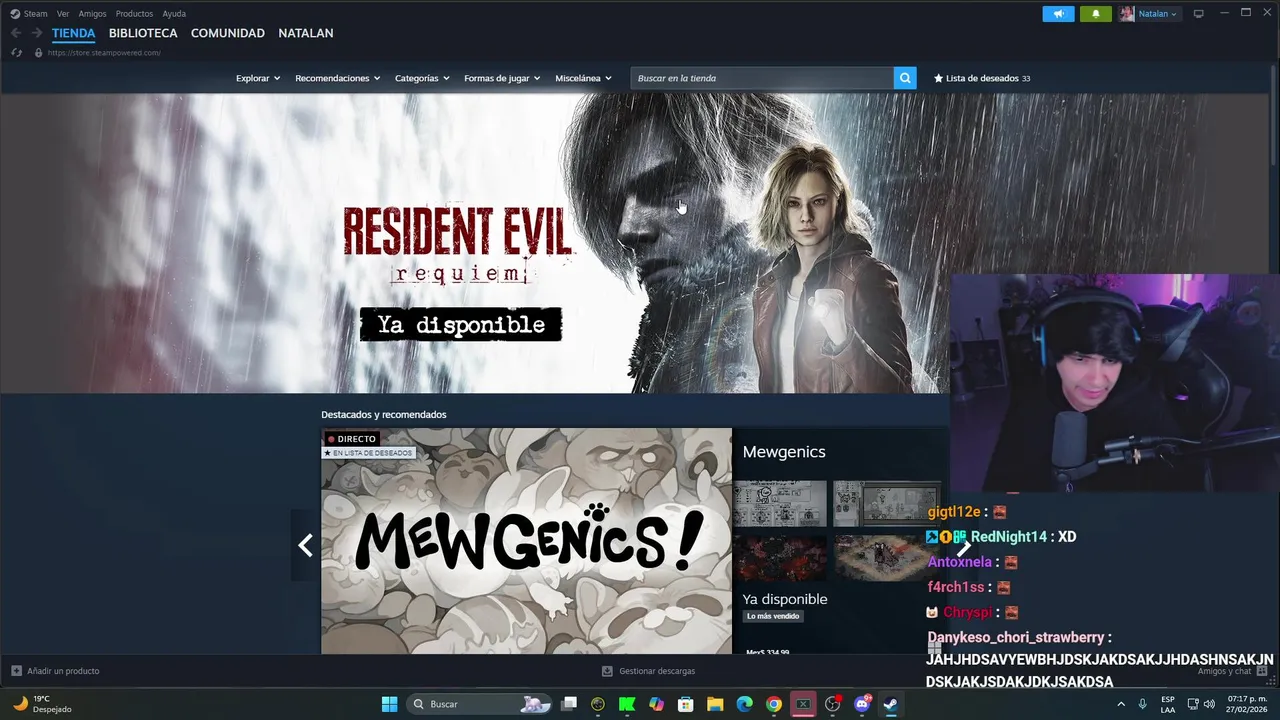Switch to the TIENDA tab

73,33
